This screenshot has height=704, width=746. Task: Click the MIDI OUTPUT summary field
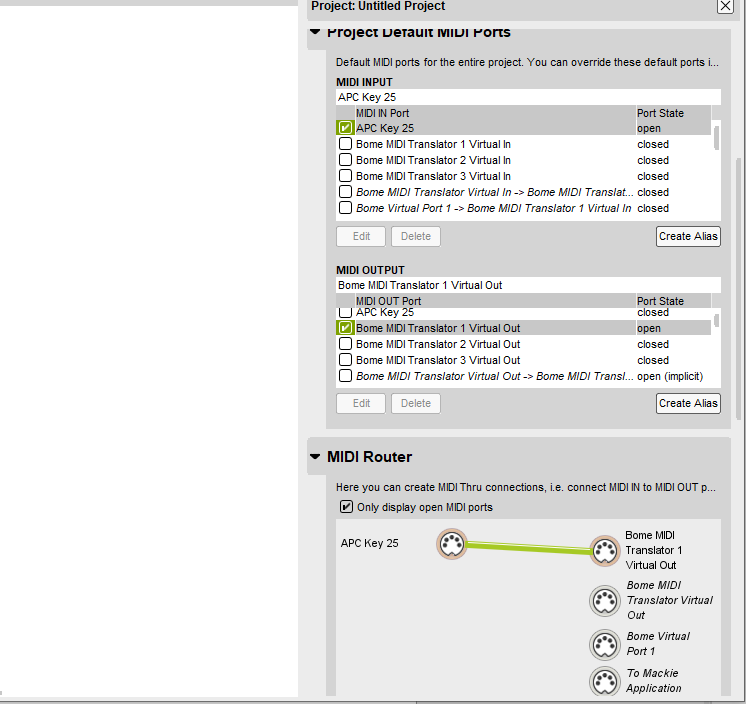528,285
